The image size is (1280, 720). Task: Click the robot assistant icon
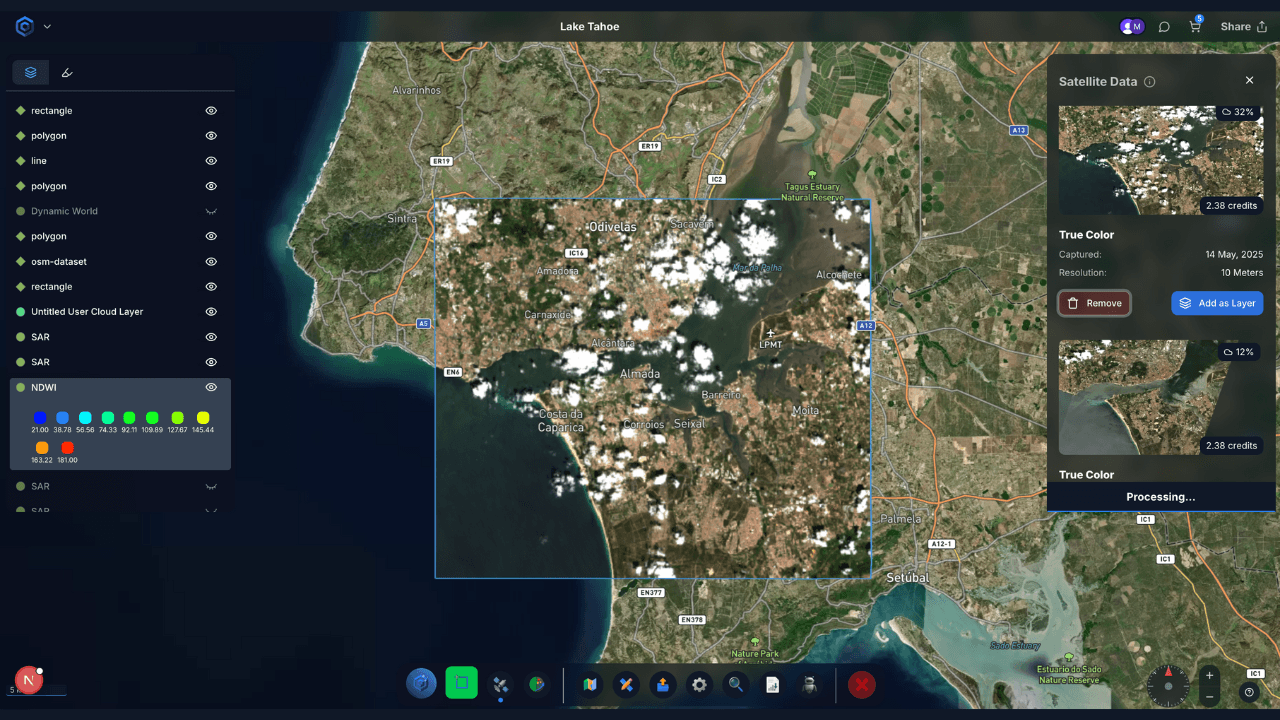[808, 684]
